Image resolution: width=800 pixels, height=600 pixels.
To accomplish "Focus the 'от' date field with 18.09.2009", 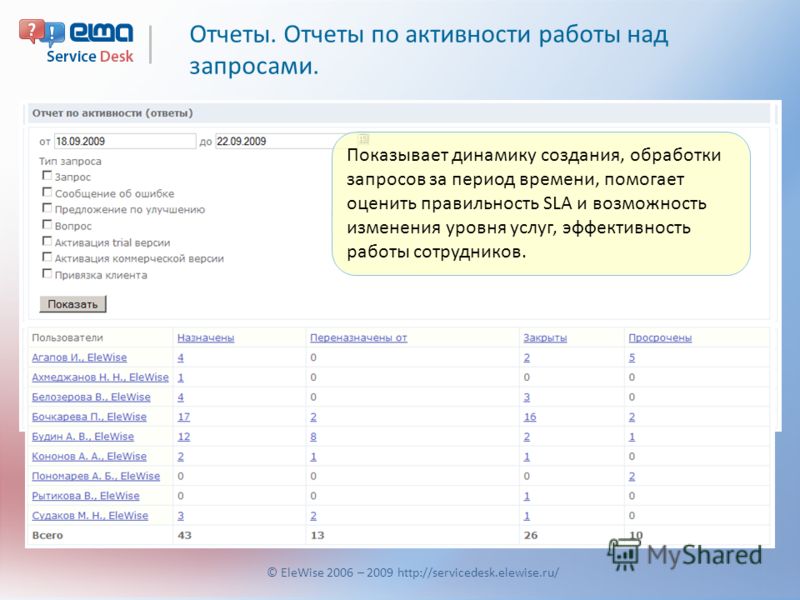I will pyautogui.click(x=125, y=141).
